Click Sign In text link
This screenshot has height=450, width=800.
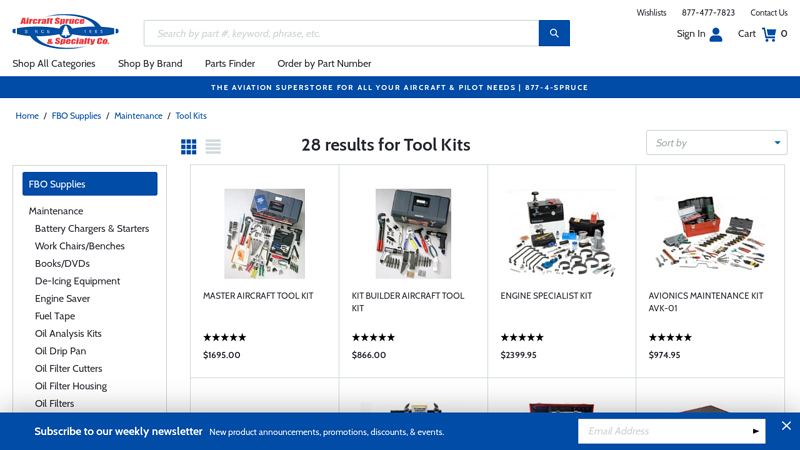pyautogui.click(x=691, y=34)
